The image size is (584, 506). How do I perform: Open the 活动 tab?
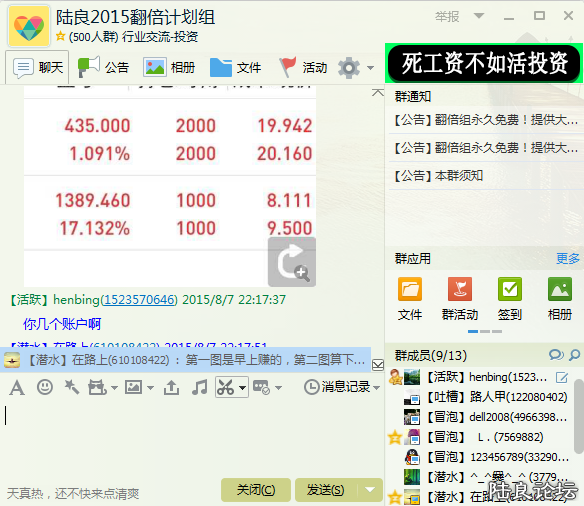pos(303,67)
